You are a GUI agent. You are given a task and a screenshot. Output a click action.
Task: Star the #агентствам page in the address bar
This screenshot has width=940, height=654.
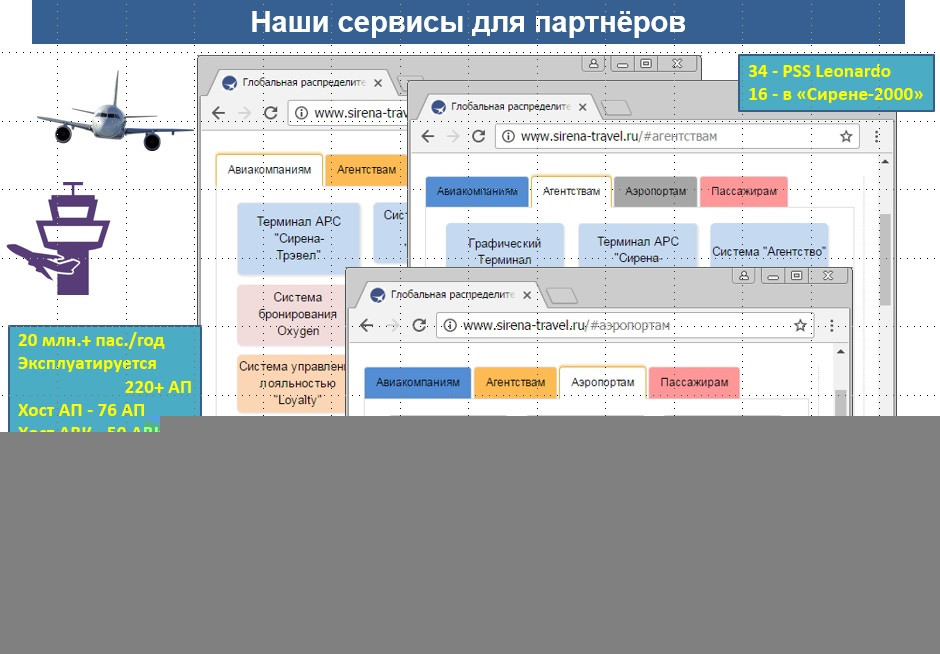click(846, 136)
